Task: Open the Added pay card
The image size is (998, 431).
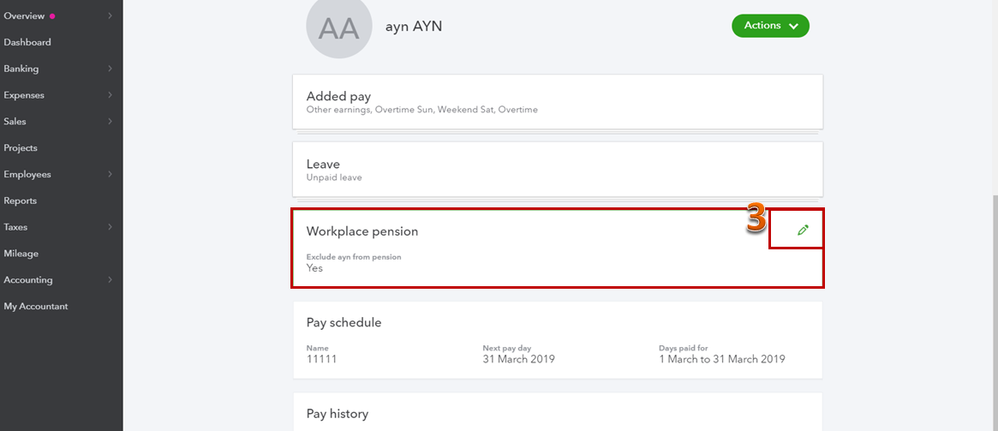Action: [558, 102]
